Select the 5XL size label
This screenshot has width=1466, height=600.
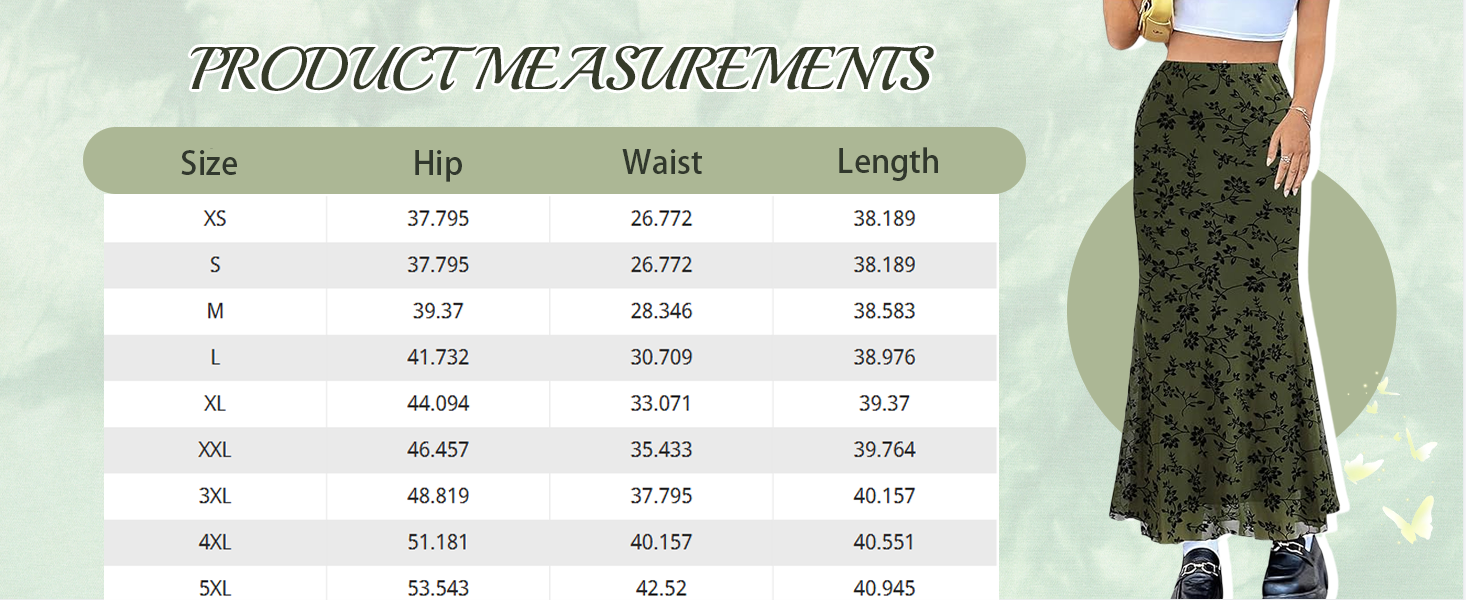215,588
